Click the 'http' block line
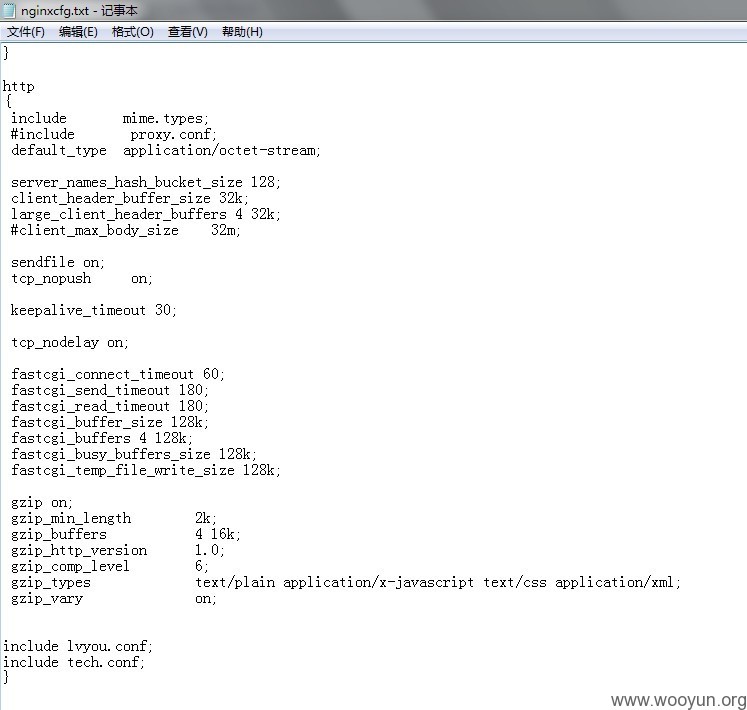The width and height of the screenshot is (747, 710). coord(19,87)
